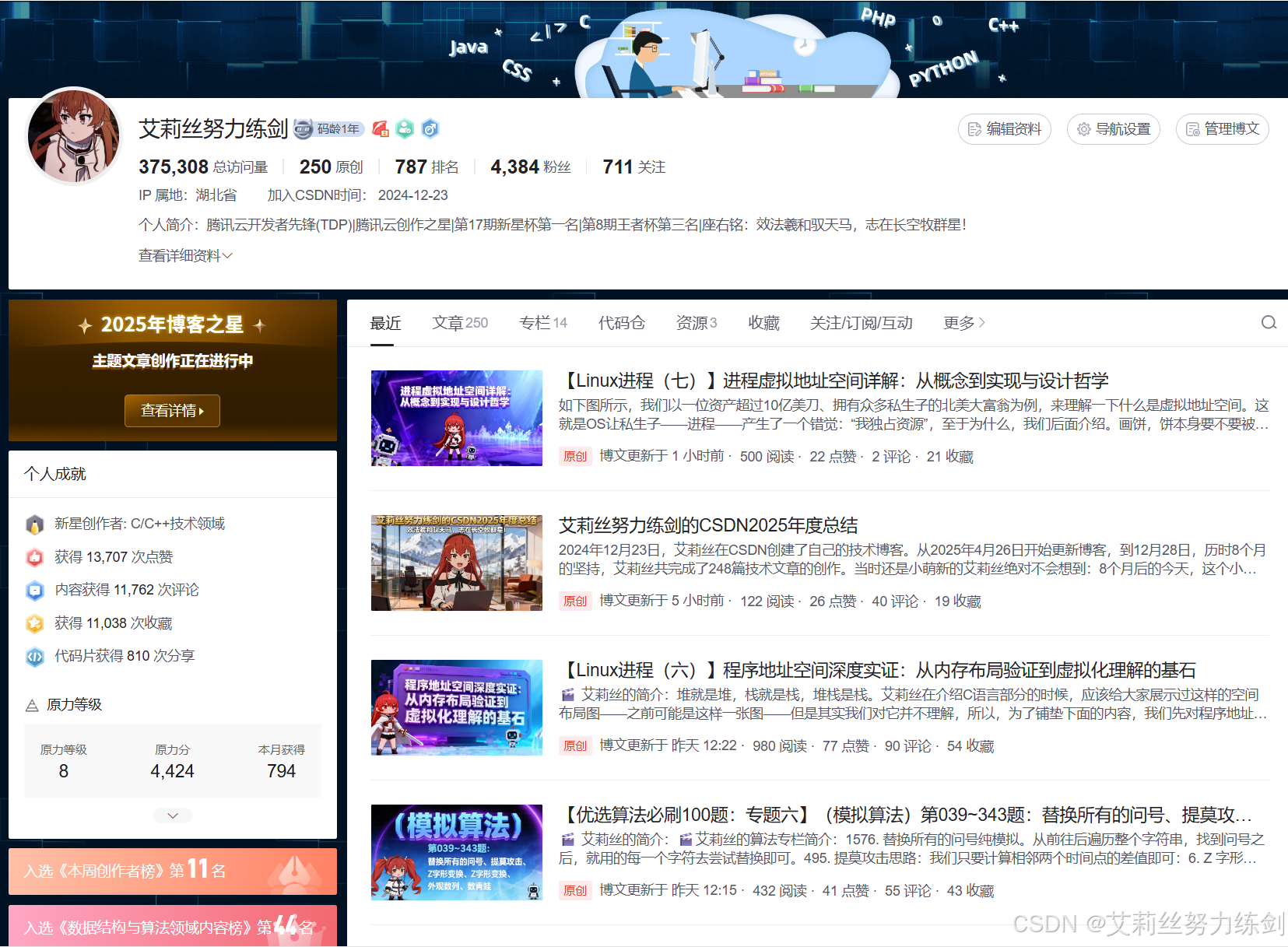Open 编辑资料 button
The width and height of the screenshot is (1288, 947).
coord(1005,129)
